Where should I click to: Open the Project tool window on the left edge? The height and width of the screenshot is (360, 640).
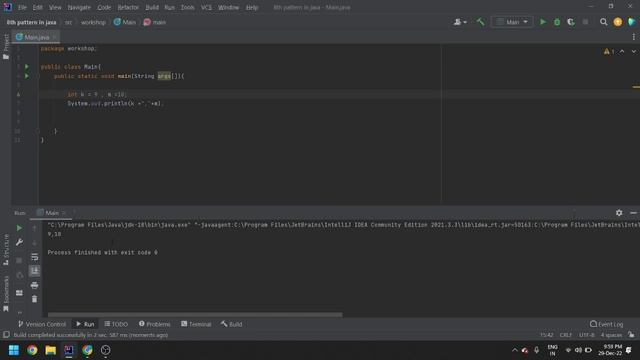pyautogui.click(x=6, y=47)
